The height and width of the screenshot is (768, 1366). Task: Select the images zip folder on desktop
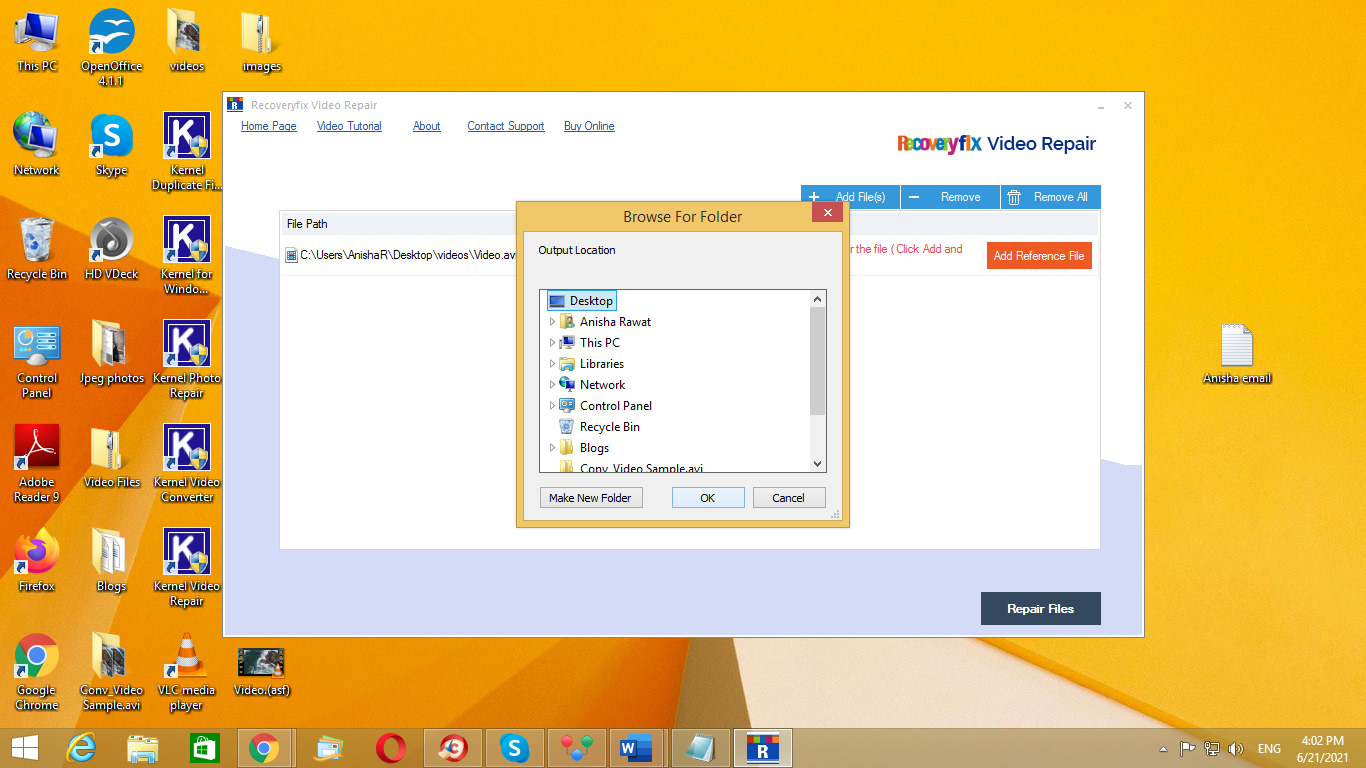pos(262,42)
